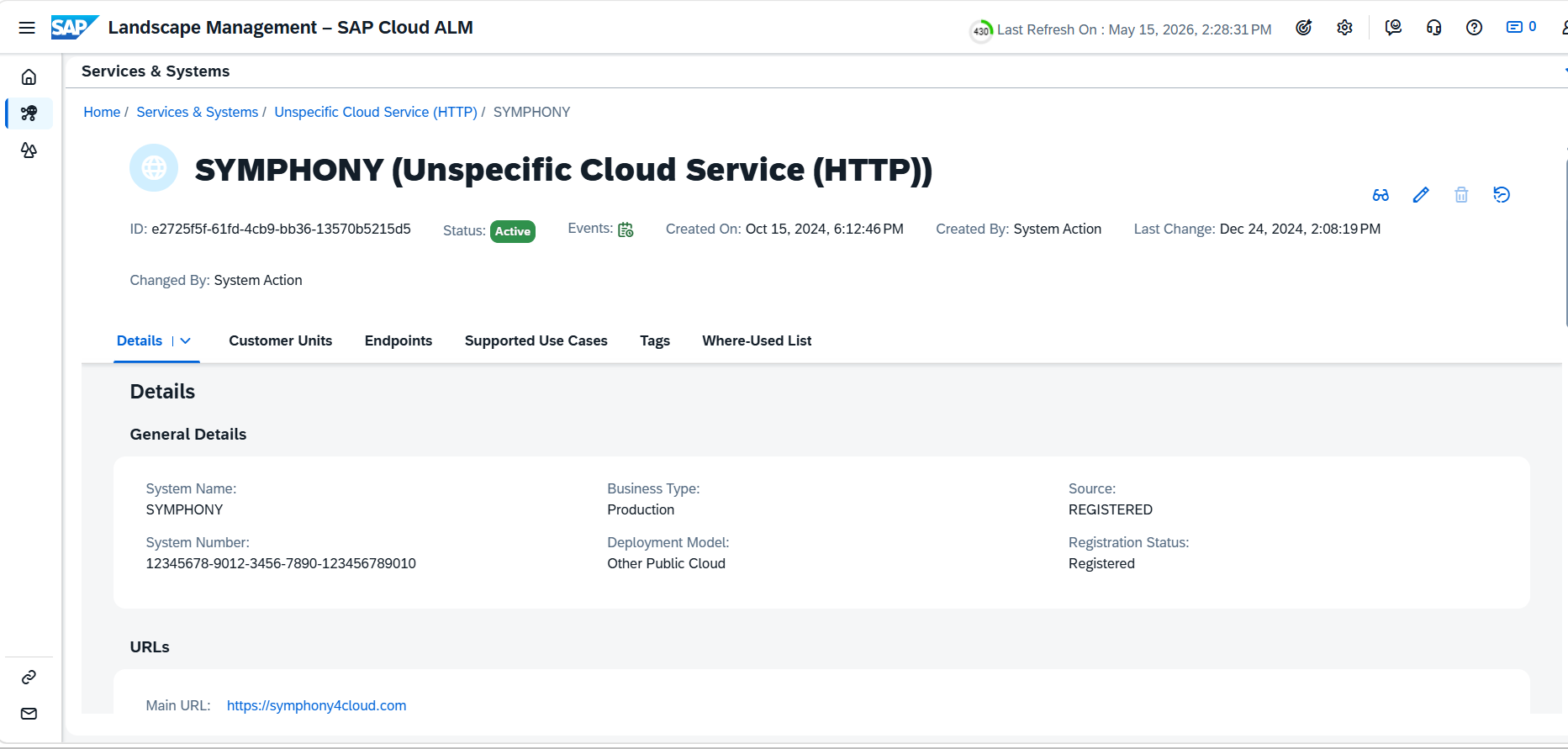Expand the Details tab dropdown arrow
The height and width of the screenshot is (749, 1568).
tap(186, 340)
